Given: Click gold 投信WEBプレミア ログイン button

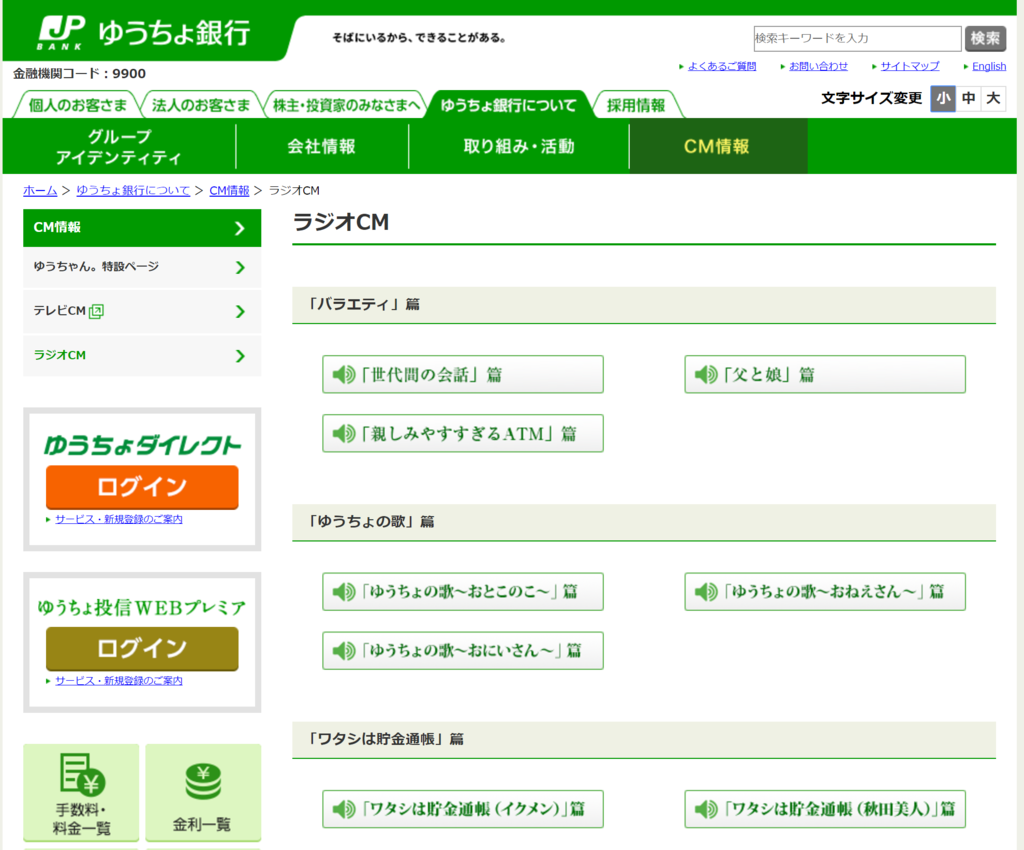Looking at the screenshot, I should [142, 648].
